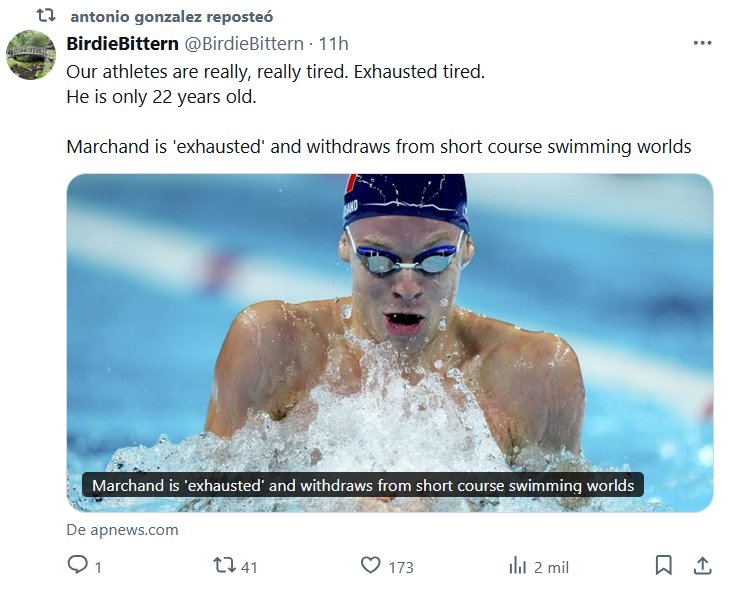
Task: Click the headline caption overlay on the image
Action: pos(362,485)
